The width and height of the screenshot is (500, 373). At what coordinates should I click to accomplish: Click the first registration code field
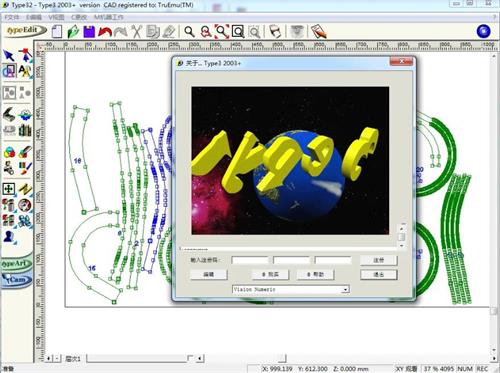click(250, 260)
